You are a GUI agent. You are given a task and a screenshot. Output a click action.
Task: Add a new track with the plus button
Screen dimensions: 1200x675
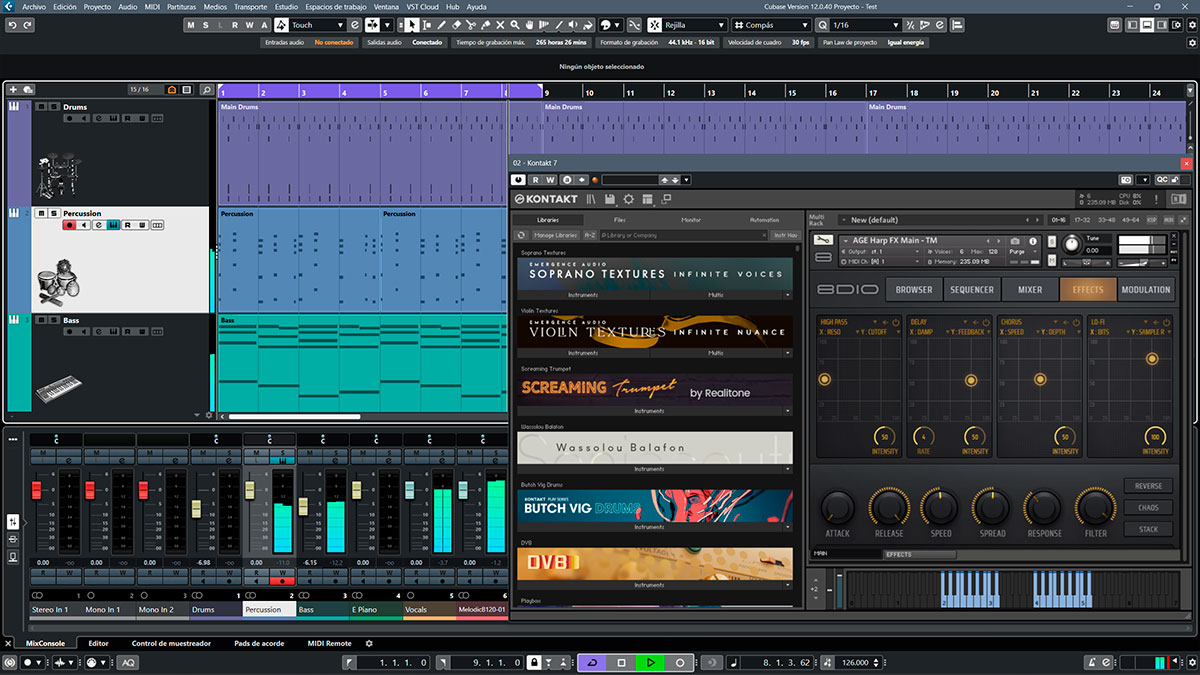pyautogui.click(x=15, y=90)
